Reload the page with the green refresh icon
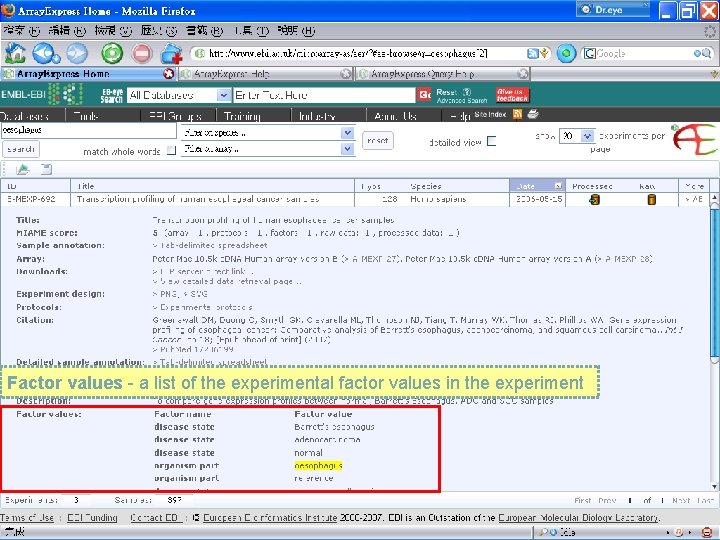 (x=112, y=53)
